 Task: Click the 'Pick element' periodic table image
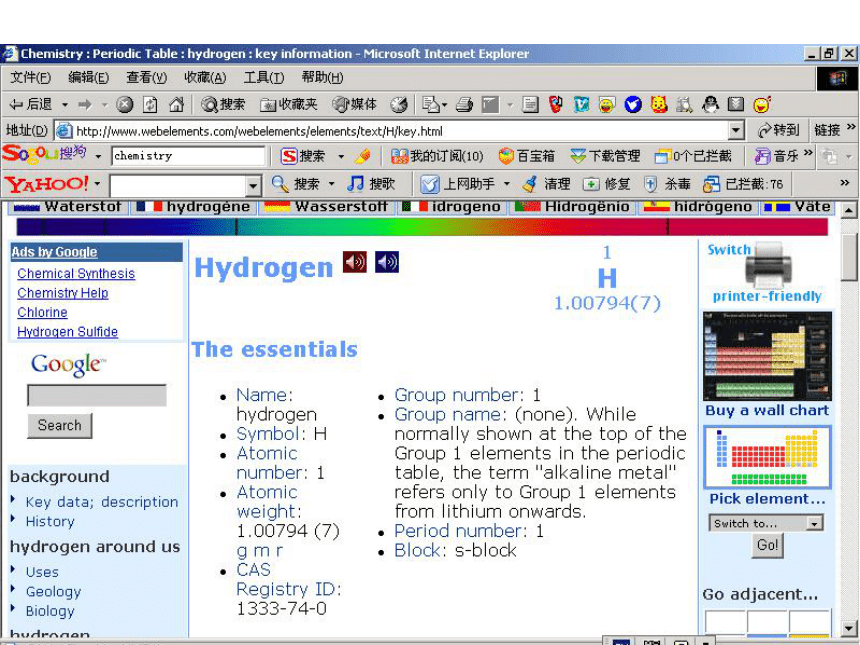[x=767, y=457]
